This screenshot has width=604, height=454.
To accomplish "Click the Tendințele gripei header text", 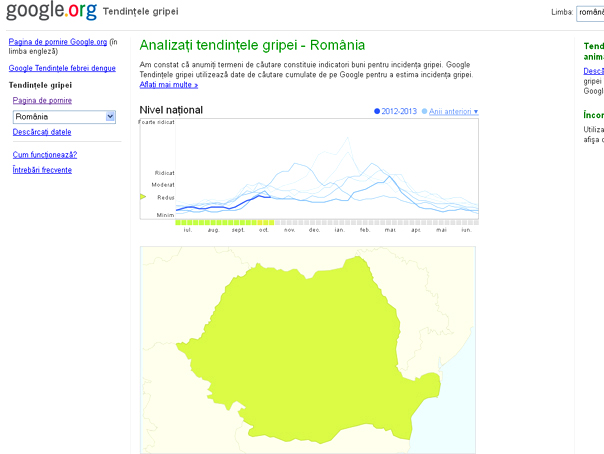I will 141,12.
